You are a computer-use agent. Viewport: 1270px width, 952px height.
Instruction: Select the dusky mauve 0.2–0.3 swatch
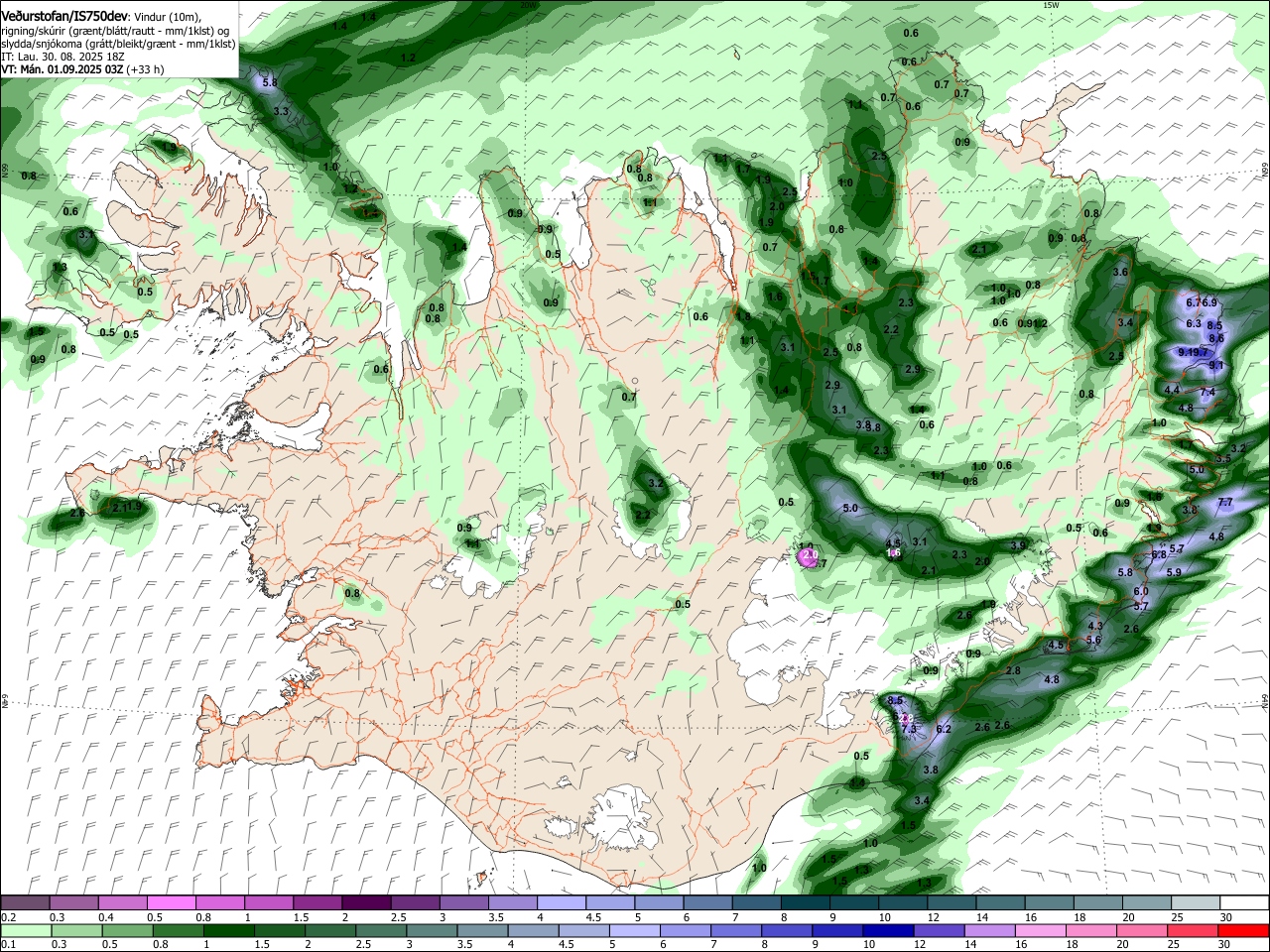tap(26, 903)
